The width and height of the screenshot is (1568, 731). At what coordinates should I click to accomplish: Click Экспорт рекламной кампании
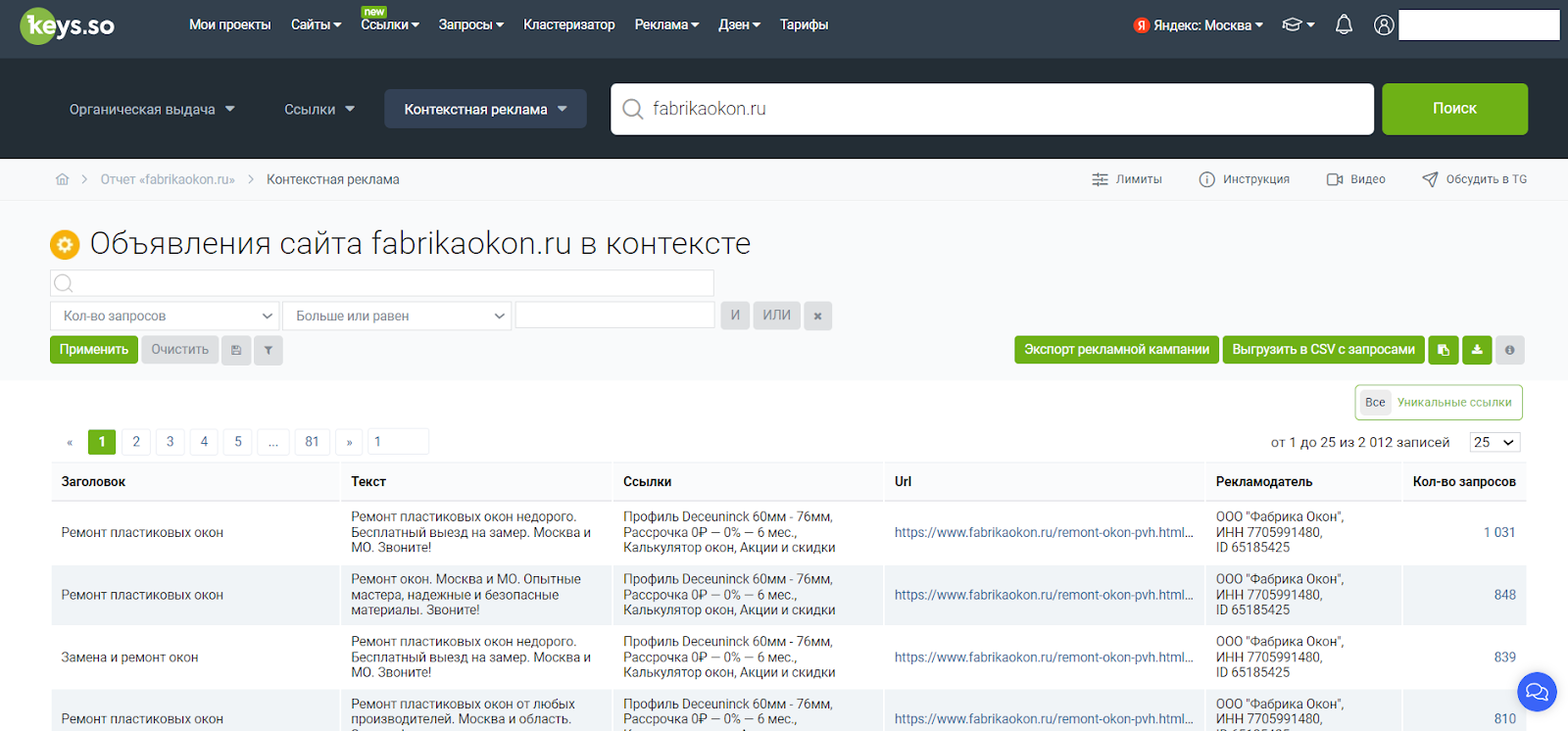(x=1116, y=350)
